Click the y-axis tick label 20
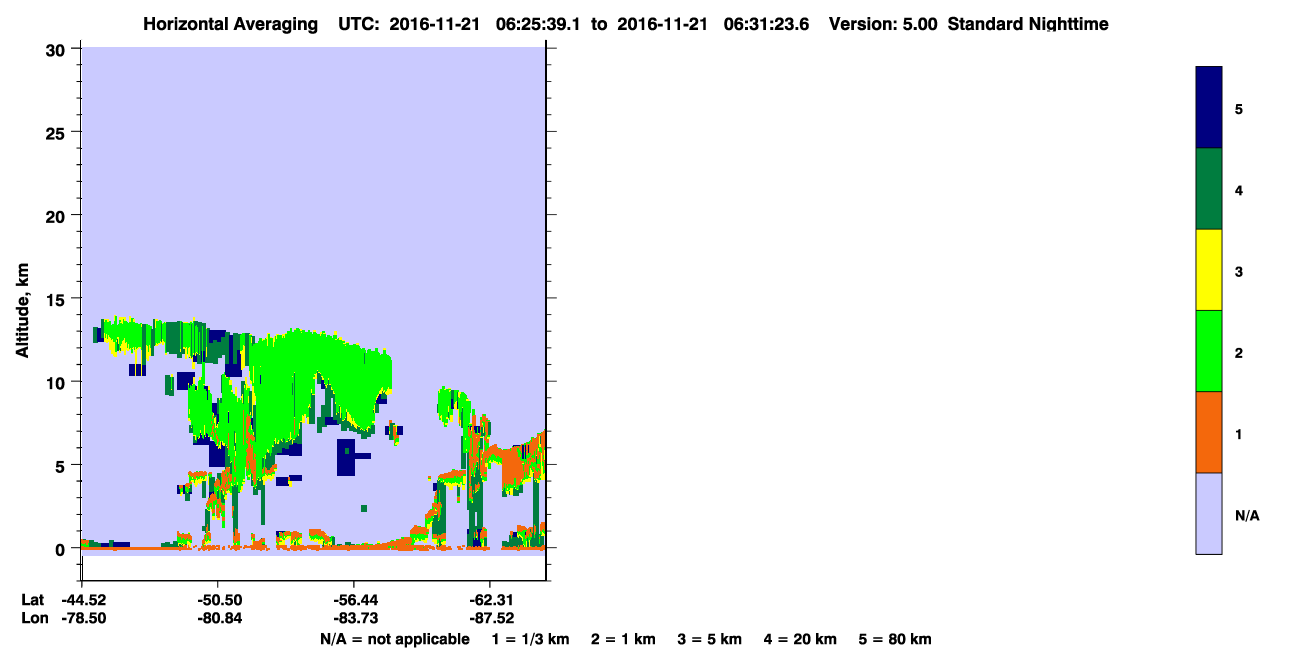This screenshot has height=667, width=1300. coord(57,215)
